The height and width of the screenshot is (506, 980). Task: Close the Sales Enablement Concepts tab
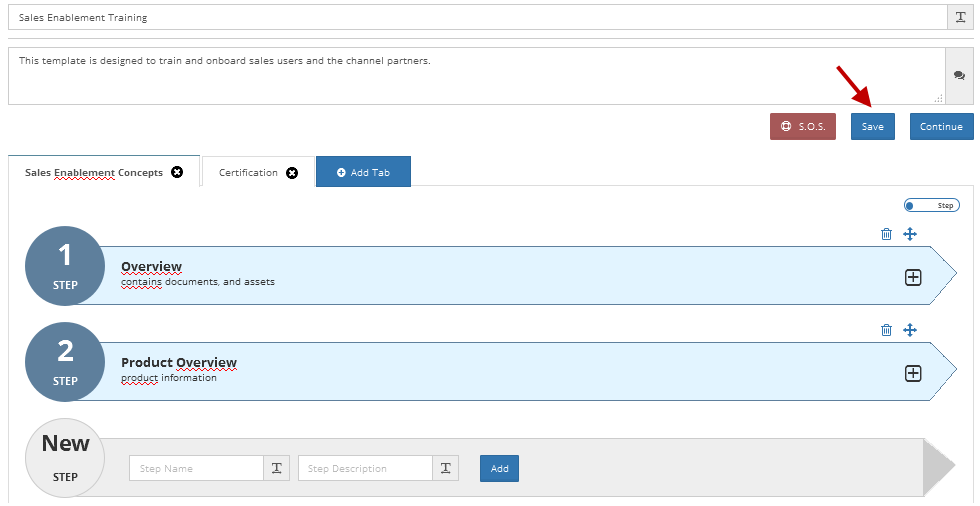coord(177,172)
